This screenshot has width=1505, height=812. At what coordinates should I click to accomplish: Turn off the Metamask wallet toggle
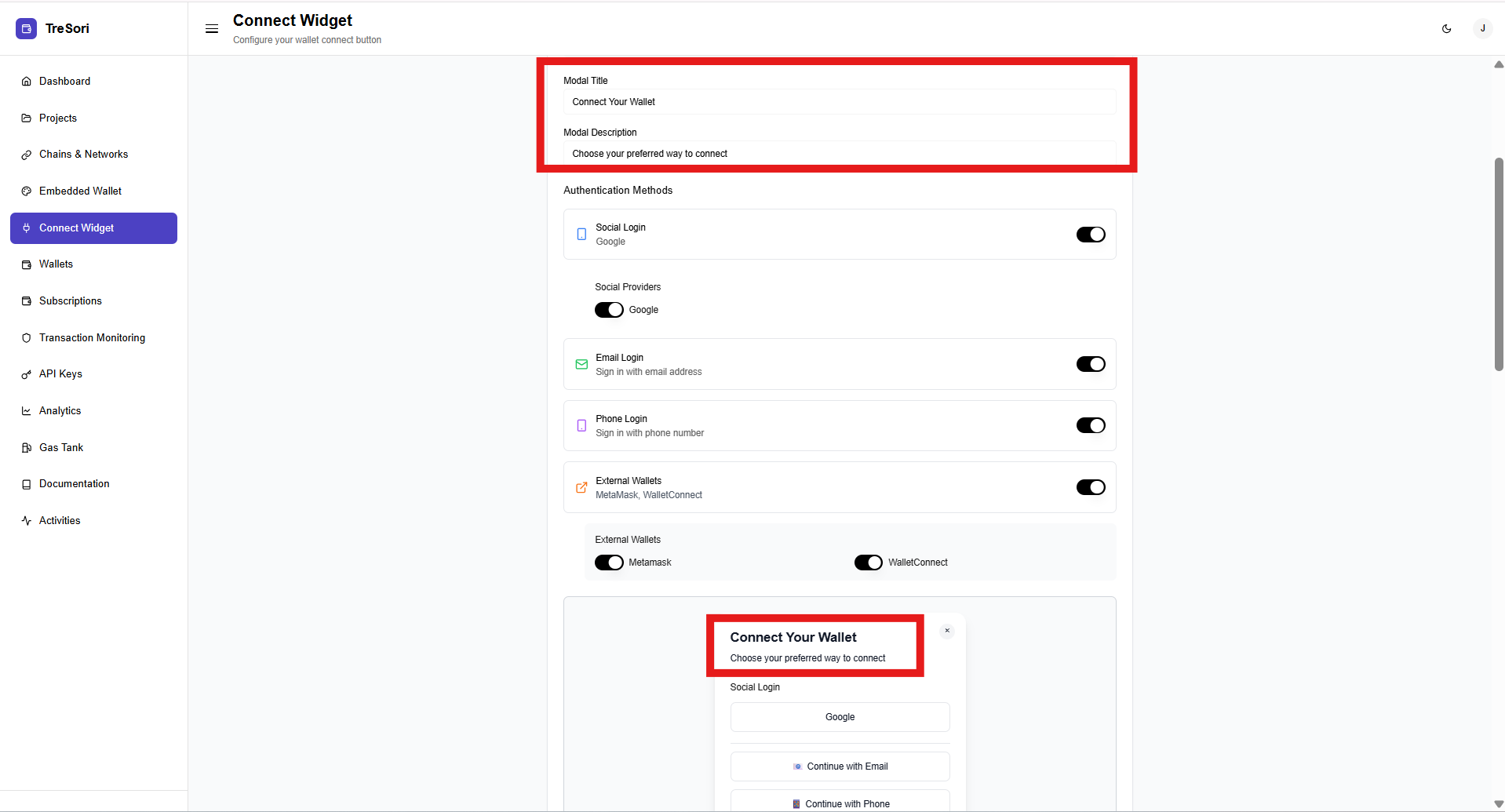pyautogui.click(x=609, y=563)
